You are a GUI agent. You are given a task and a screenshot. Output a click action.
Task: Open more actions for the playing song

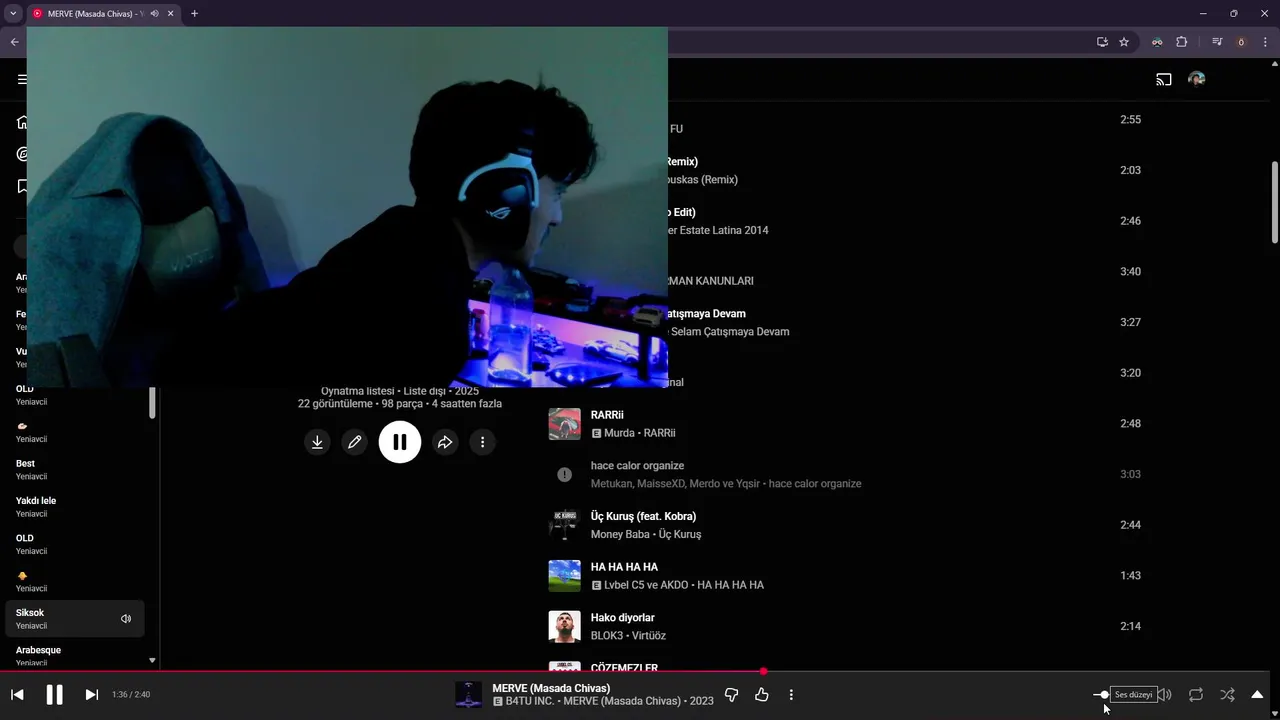click(x=791, y=694)
